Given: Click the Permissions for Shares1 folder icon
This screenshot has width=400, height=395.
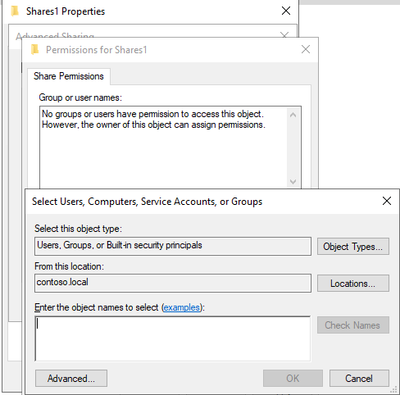Looking at the screenshot, I should pos(35,50).
